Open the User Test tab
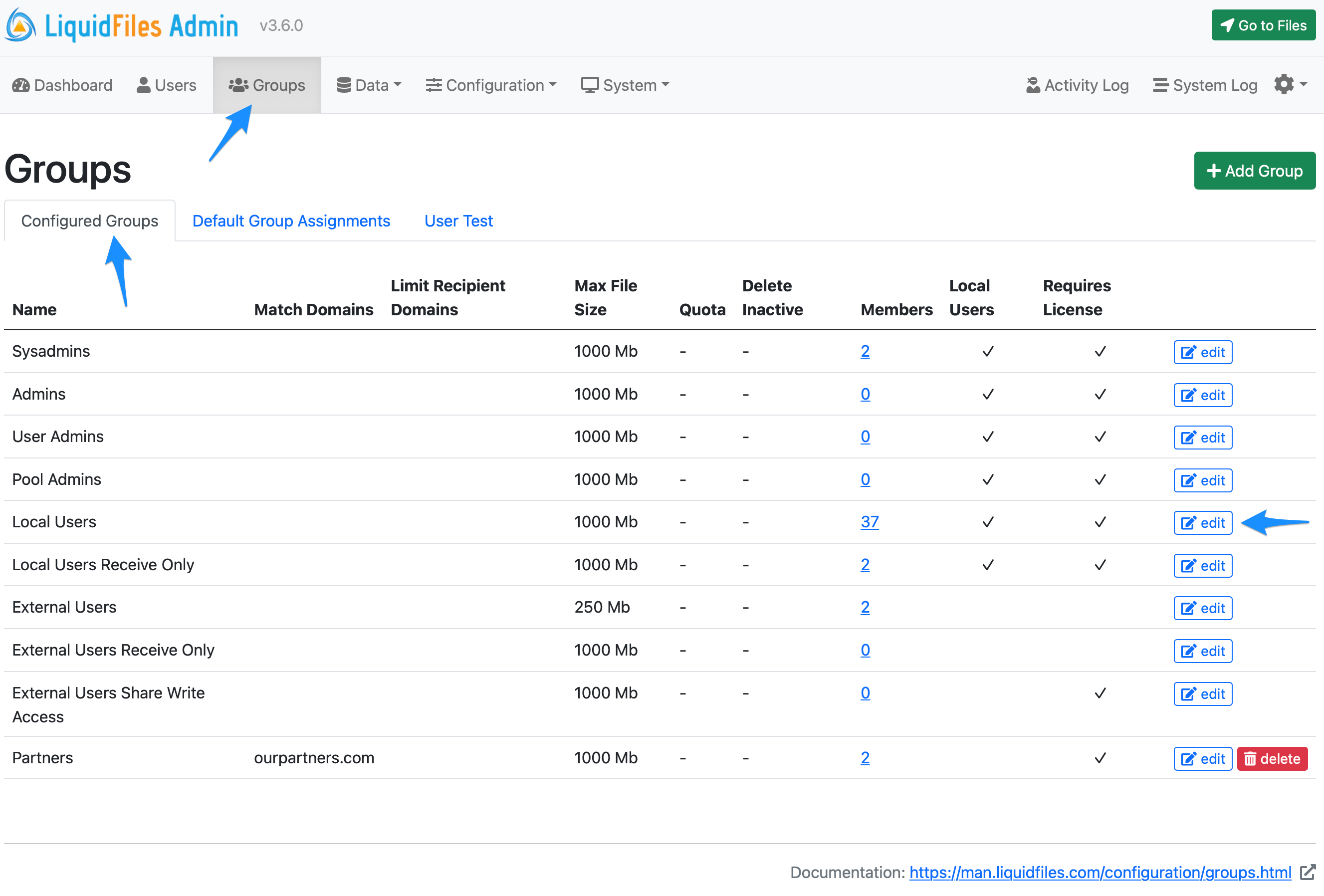 point(458,221)
